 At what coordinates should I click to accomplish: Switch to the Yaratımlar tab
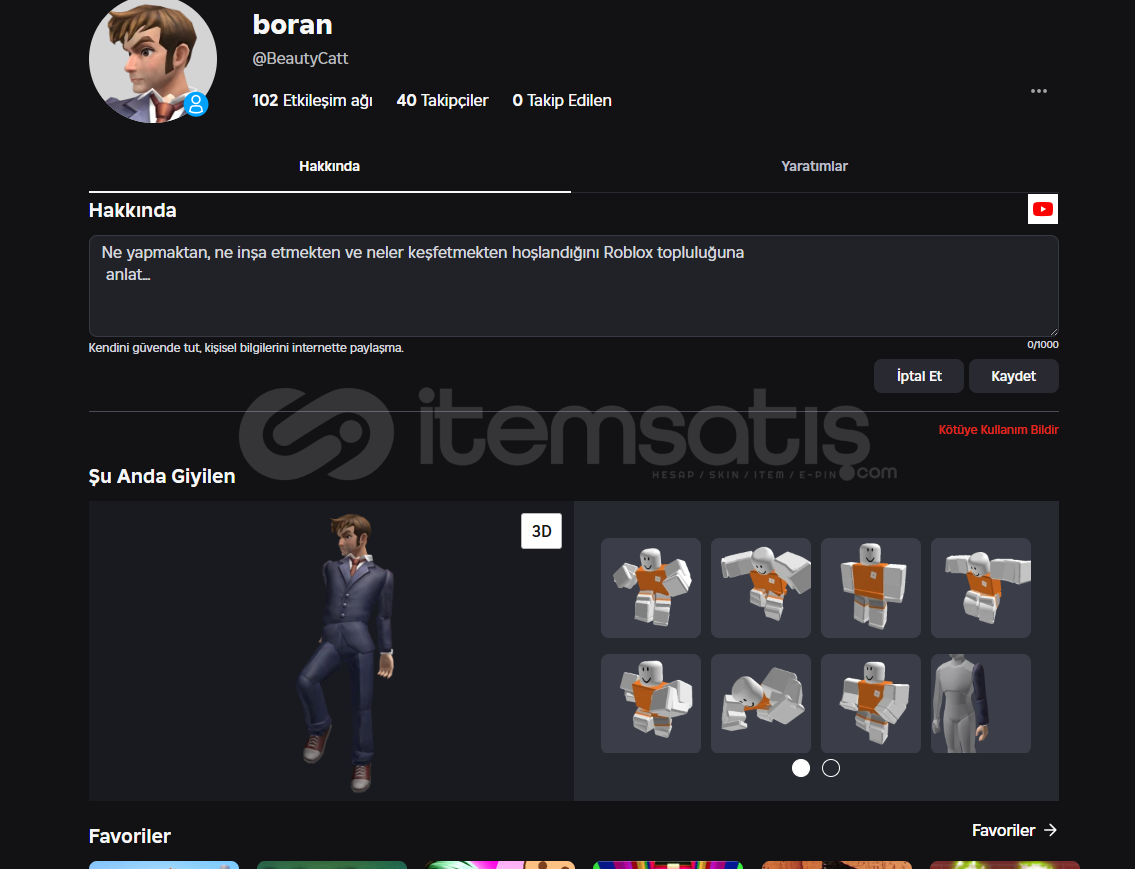tap(814, 166)
